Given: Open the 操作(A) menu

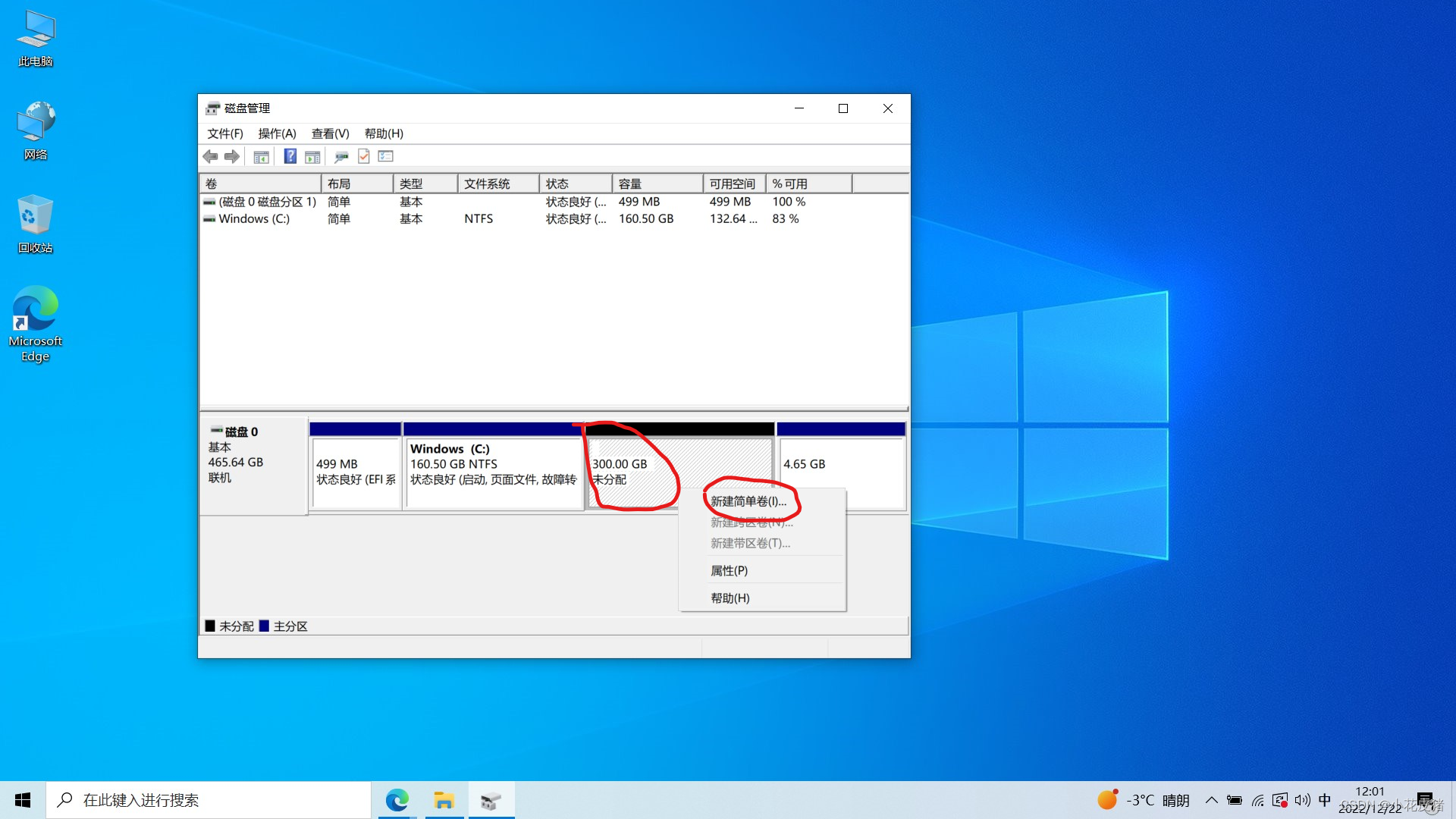Looking at the screenshot, I should (x=277, y=133).
